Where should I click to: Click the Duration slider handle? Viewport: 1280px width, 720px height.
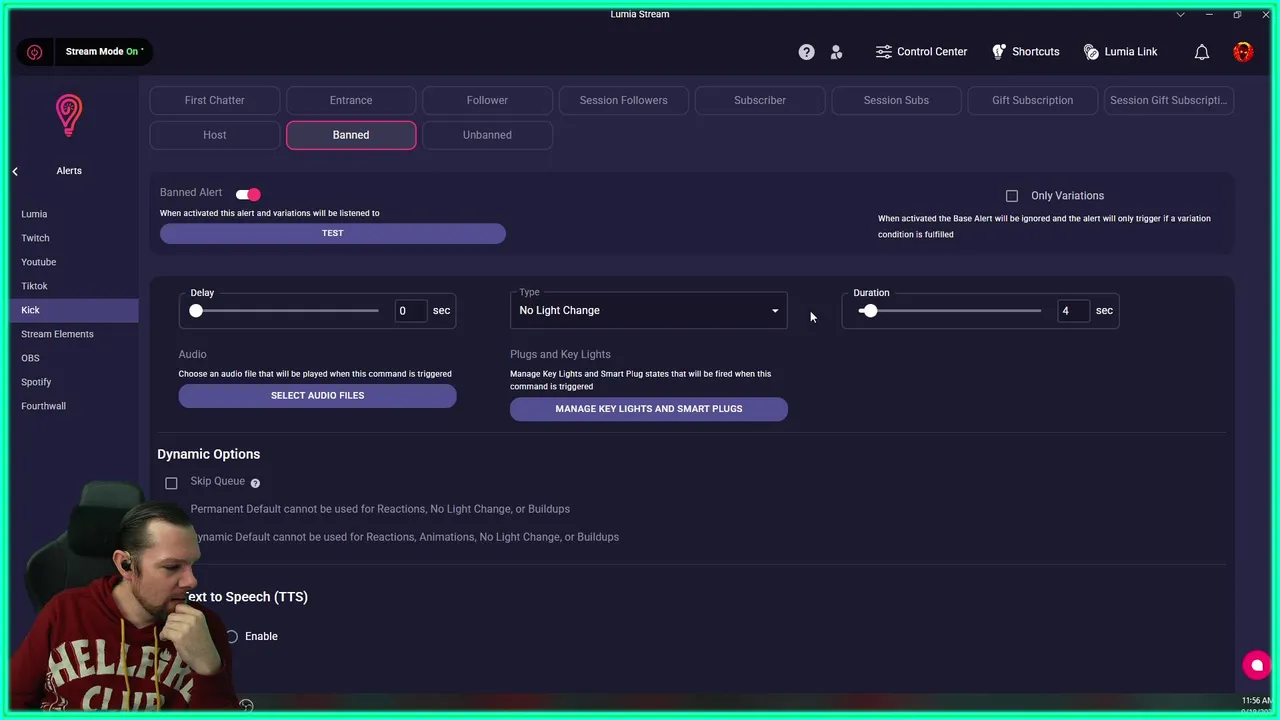click(x=870, y=311)
